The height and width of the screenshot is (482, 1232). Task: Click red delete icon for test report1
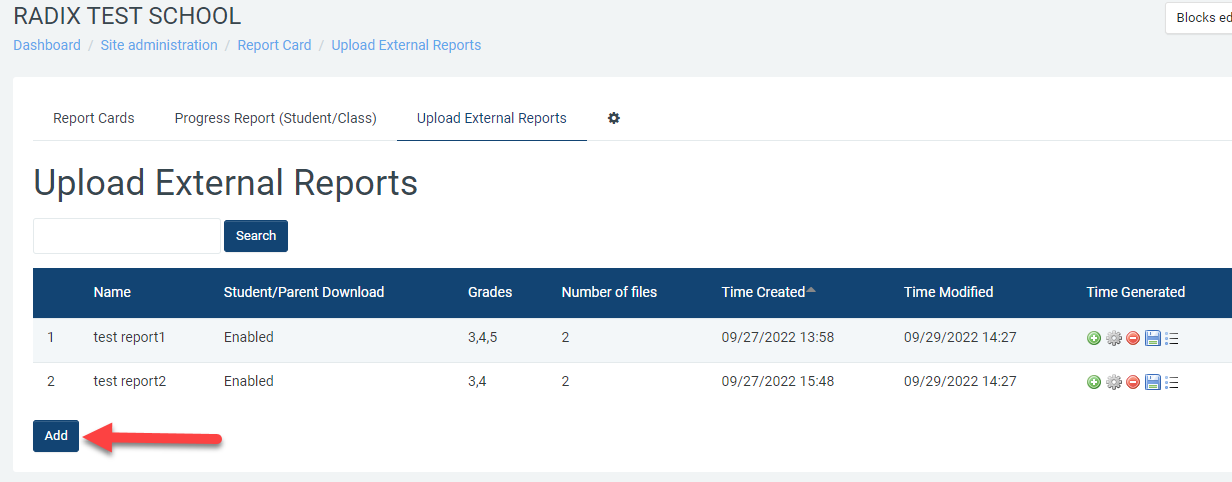click(x=1133, y=339)
